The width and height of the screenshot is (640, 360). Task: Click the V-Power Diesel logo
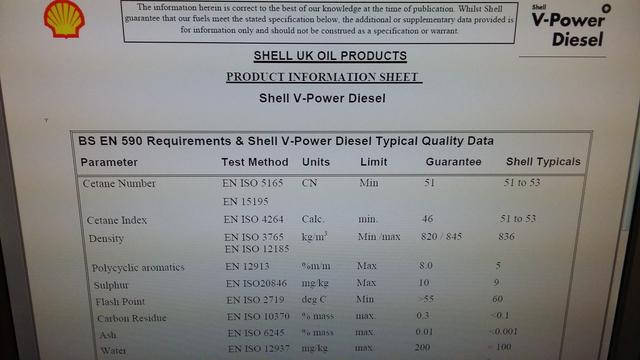[570, 26]
